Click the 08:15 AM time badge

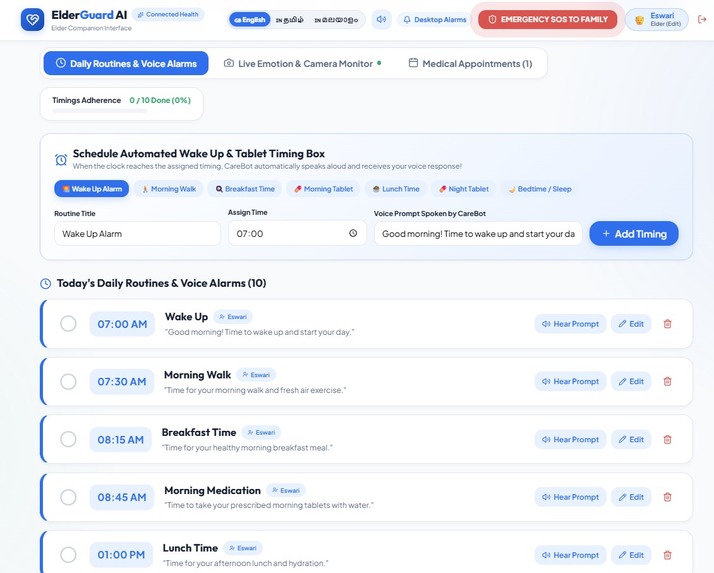(x=120, y=440)
